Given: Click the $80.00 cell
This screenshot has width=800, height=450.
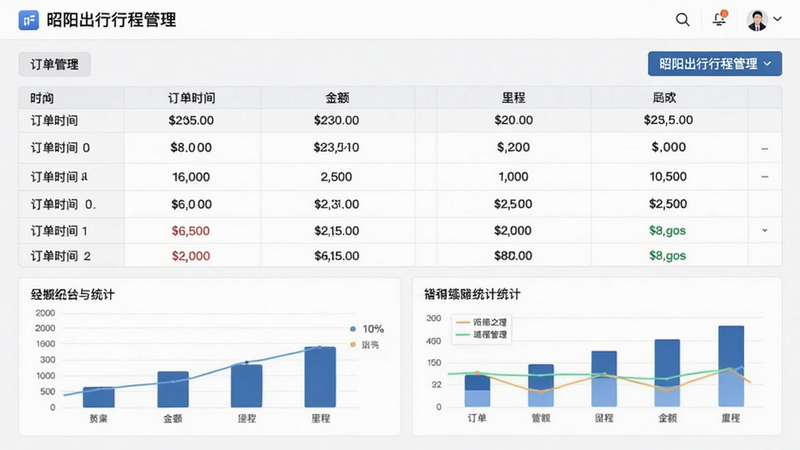Looking at the screenshot, I should tap(513, 256).
